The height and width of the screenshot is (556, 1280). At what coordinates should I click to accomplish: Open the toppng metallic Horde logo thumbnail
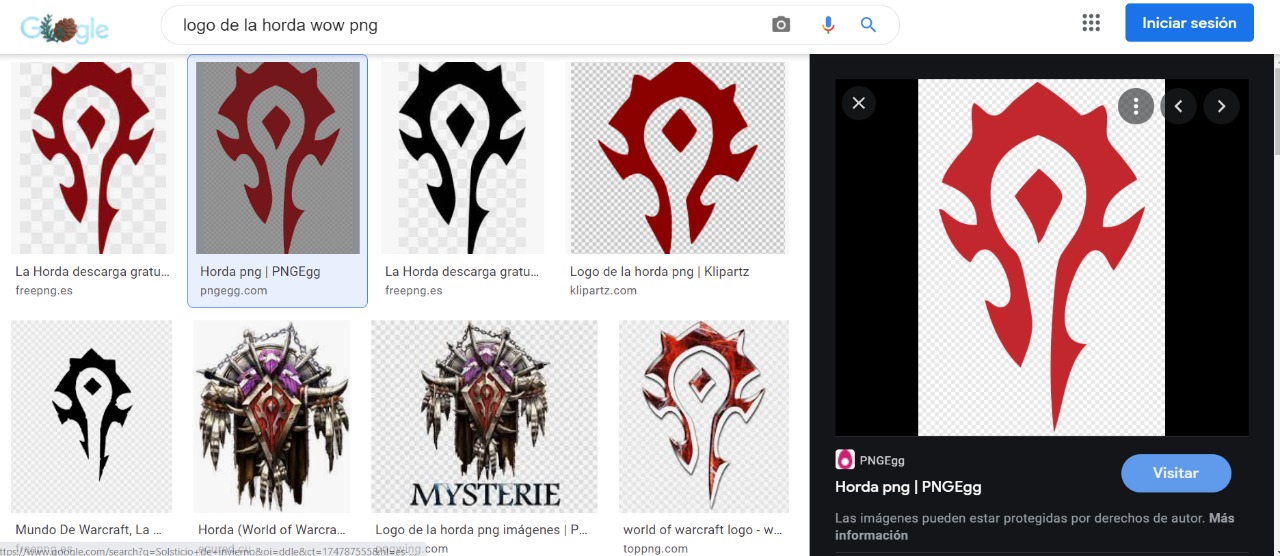tap(704, 416)
